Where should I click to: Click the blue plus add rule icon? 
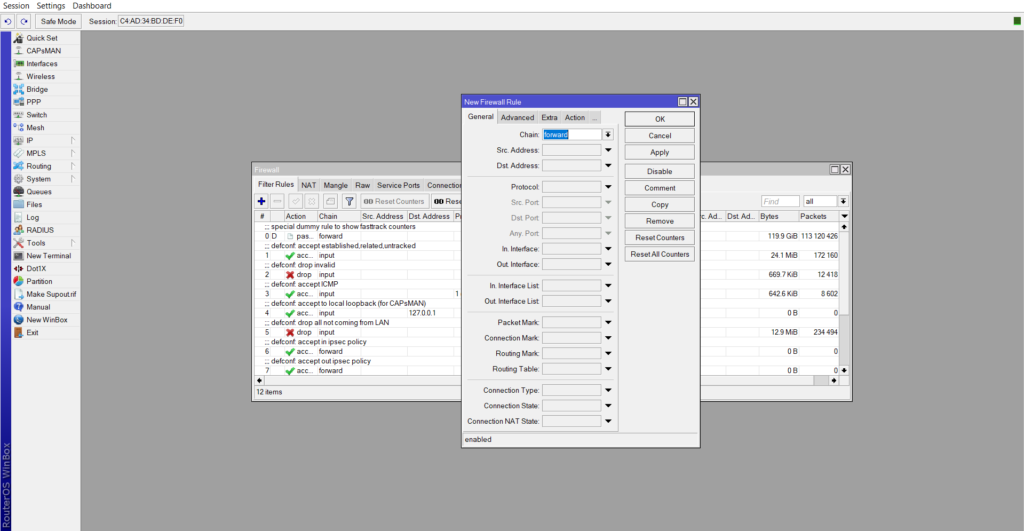262,201
